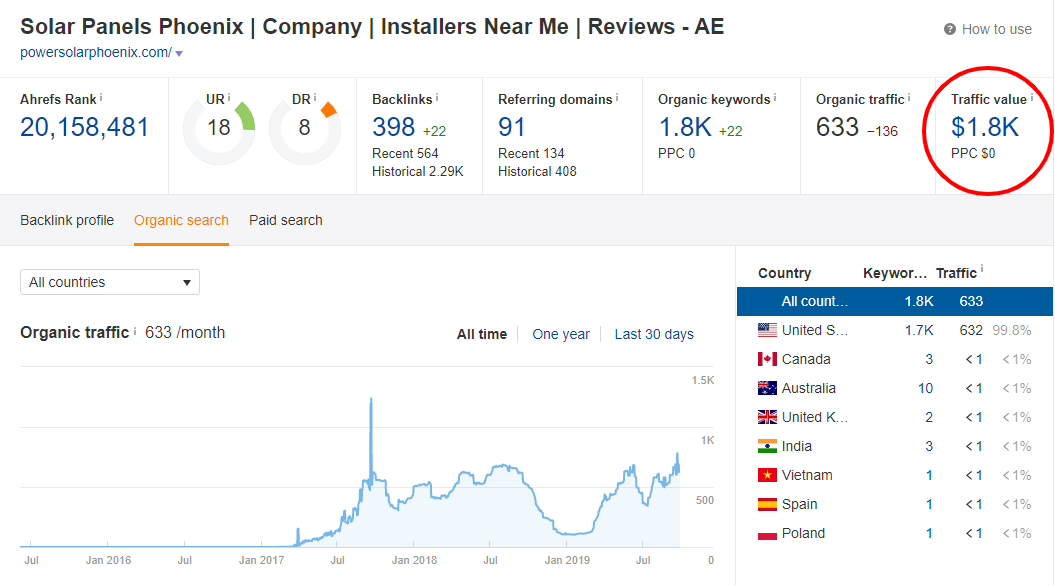This screenshot has width=1055, height=585.
Task: Click the Ahrefs Rank info icon
Action: tap(101, 98)
